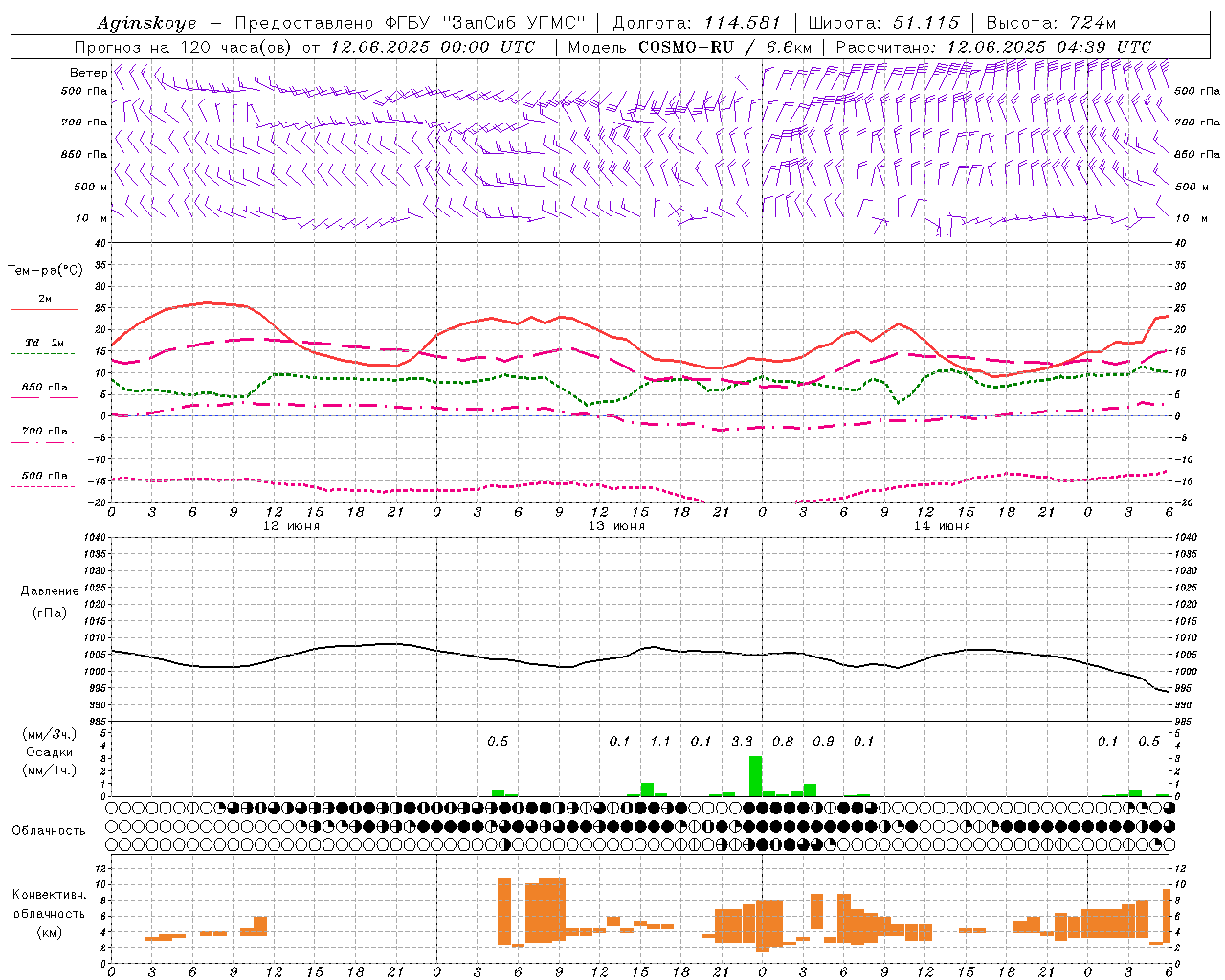Select the "500 м" wind level label on left

click(x=91, y=187)
